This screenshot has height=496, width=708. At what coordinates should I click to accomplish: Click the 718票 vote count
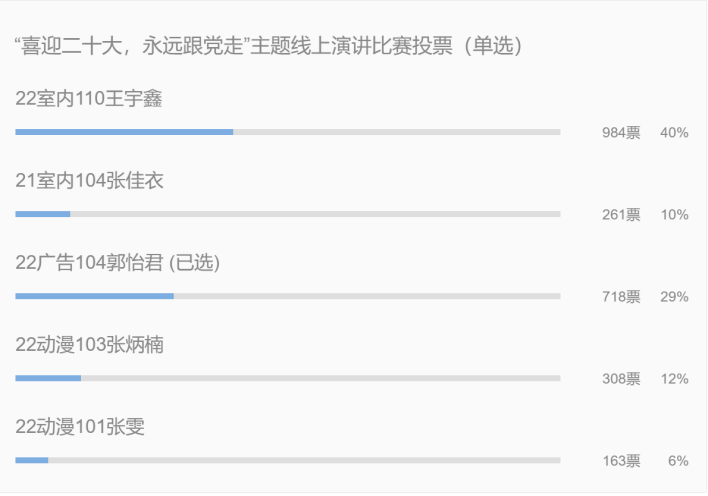click(x=621, y=297)
